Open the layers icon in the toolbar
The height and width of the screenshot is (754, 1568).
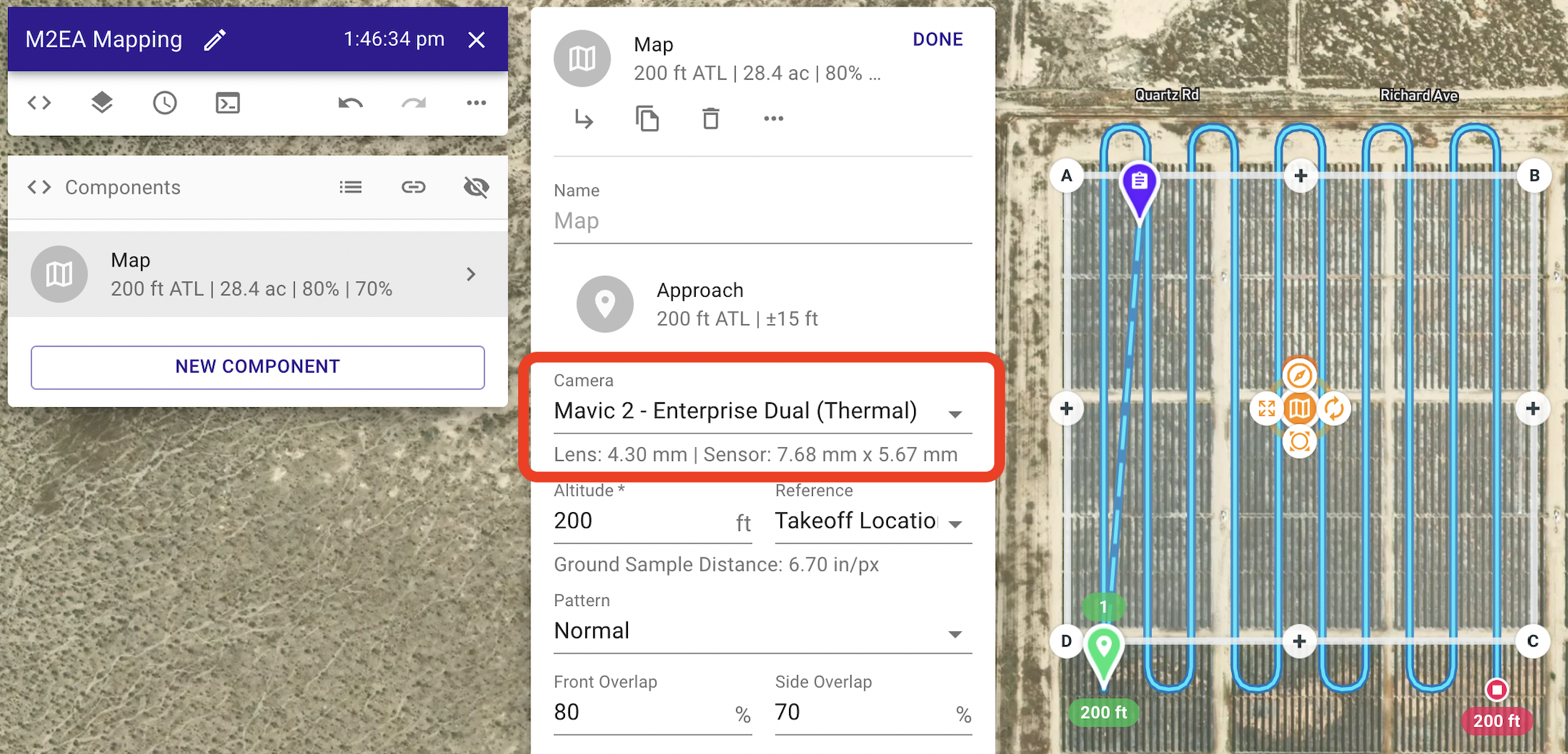(102, 103)
